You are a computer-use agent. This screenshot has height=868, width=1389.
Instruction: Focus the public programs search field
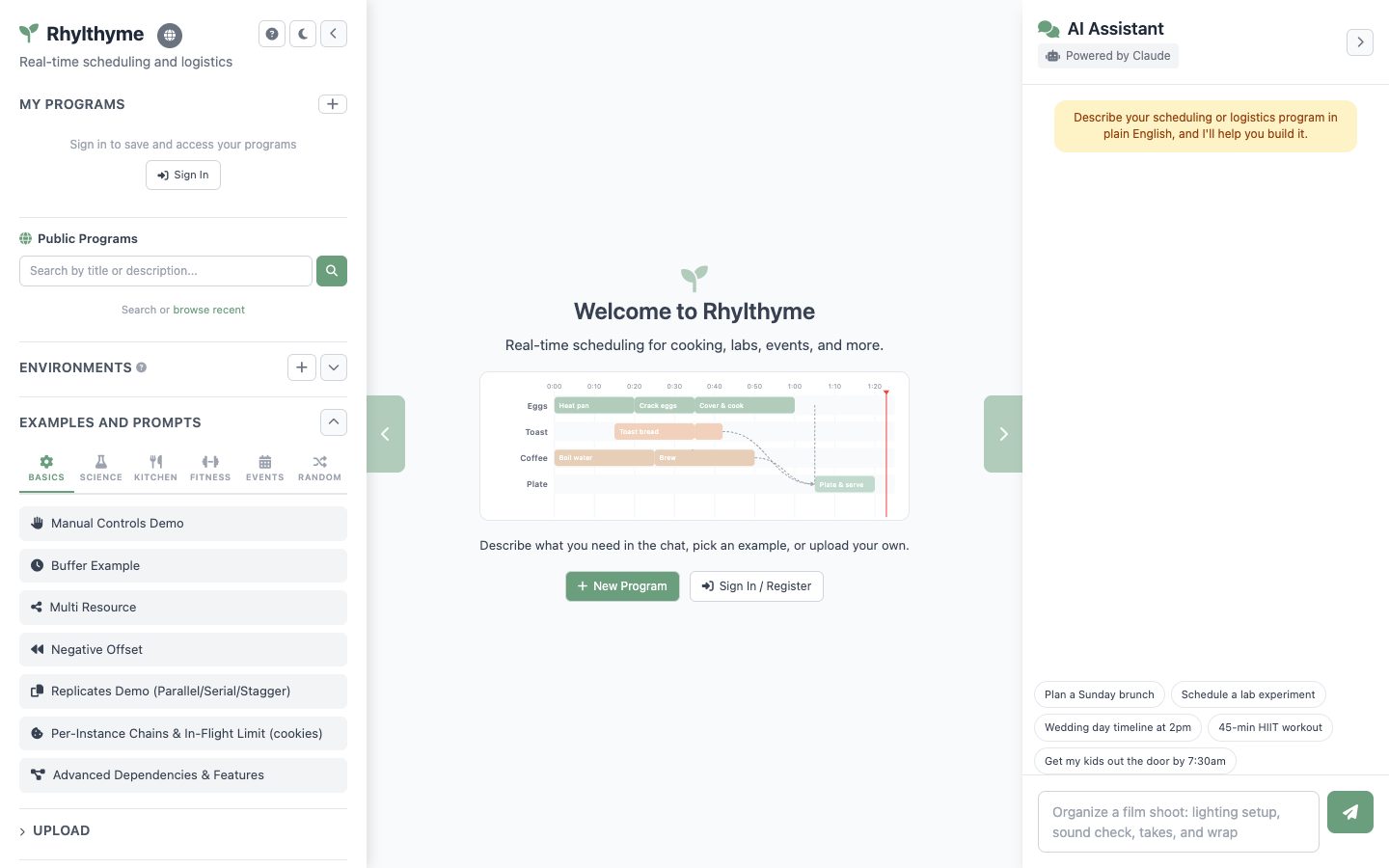coord(166,271)
